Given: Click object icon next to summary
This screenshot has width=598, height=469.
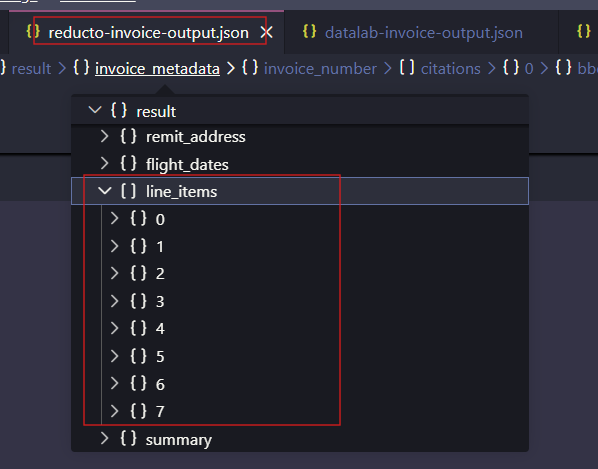Looking at the screenshot, I should tap(128, 438).
